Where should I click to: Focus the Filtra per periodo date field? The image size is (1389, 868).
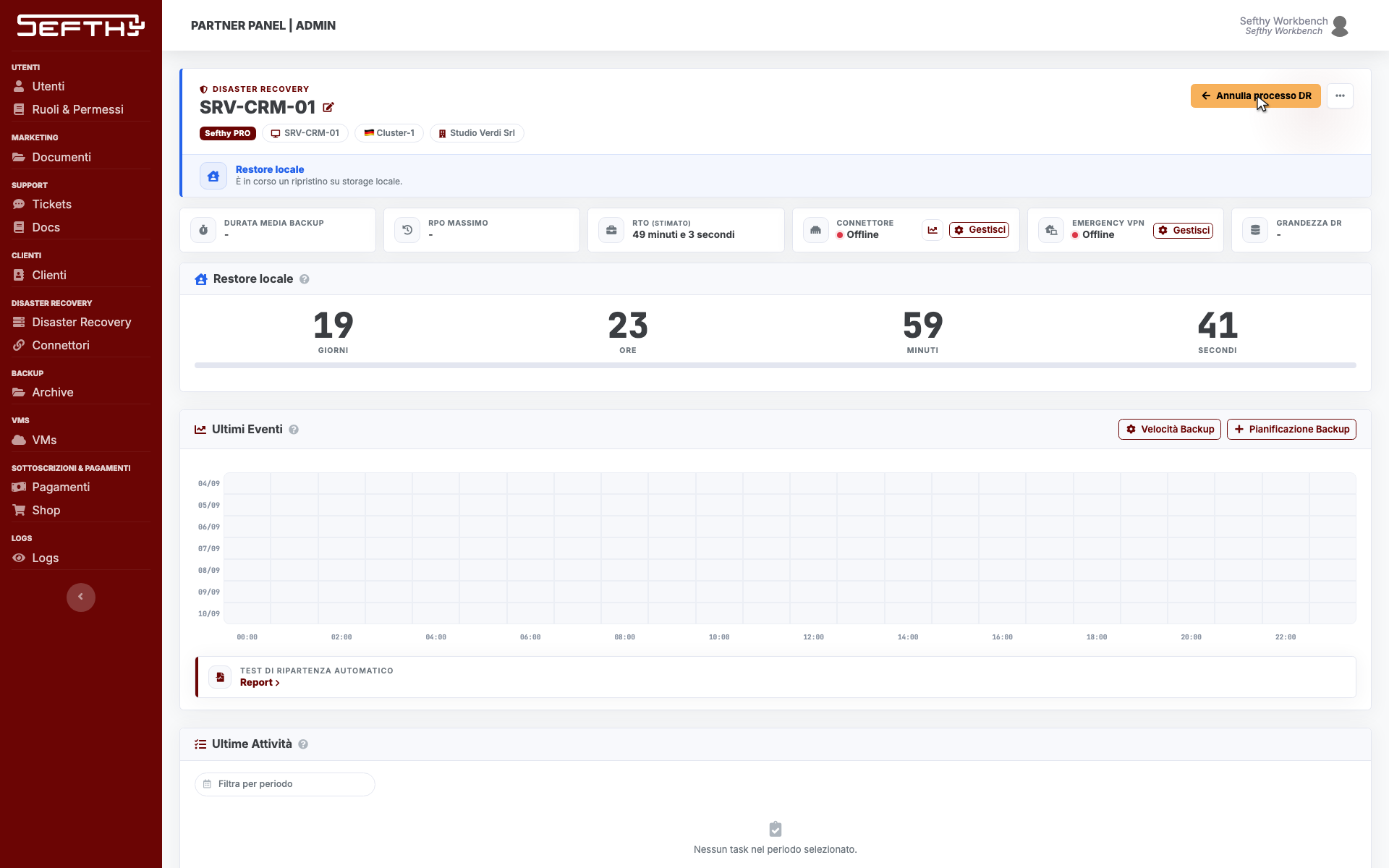pos(285,784)
